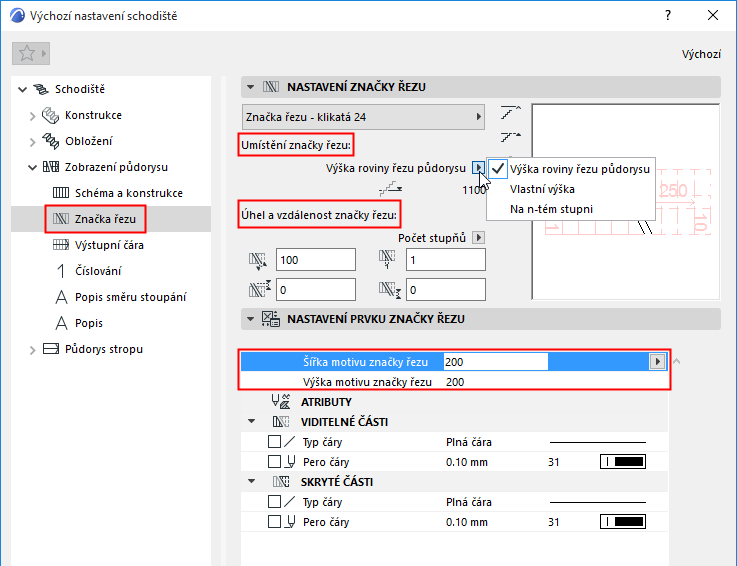The width and height of the screenshot is (737, 566).
Task: Open the favorites star button
Action: click(x=31, y=54)
